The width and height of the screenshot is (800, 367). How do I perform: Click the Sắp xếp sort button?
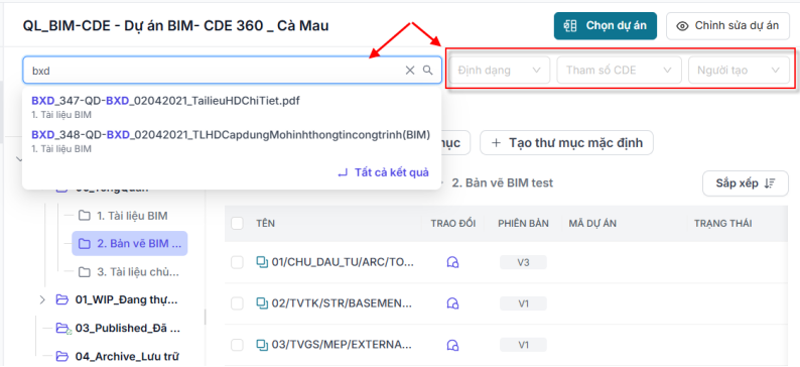point(745,184)
